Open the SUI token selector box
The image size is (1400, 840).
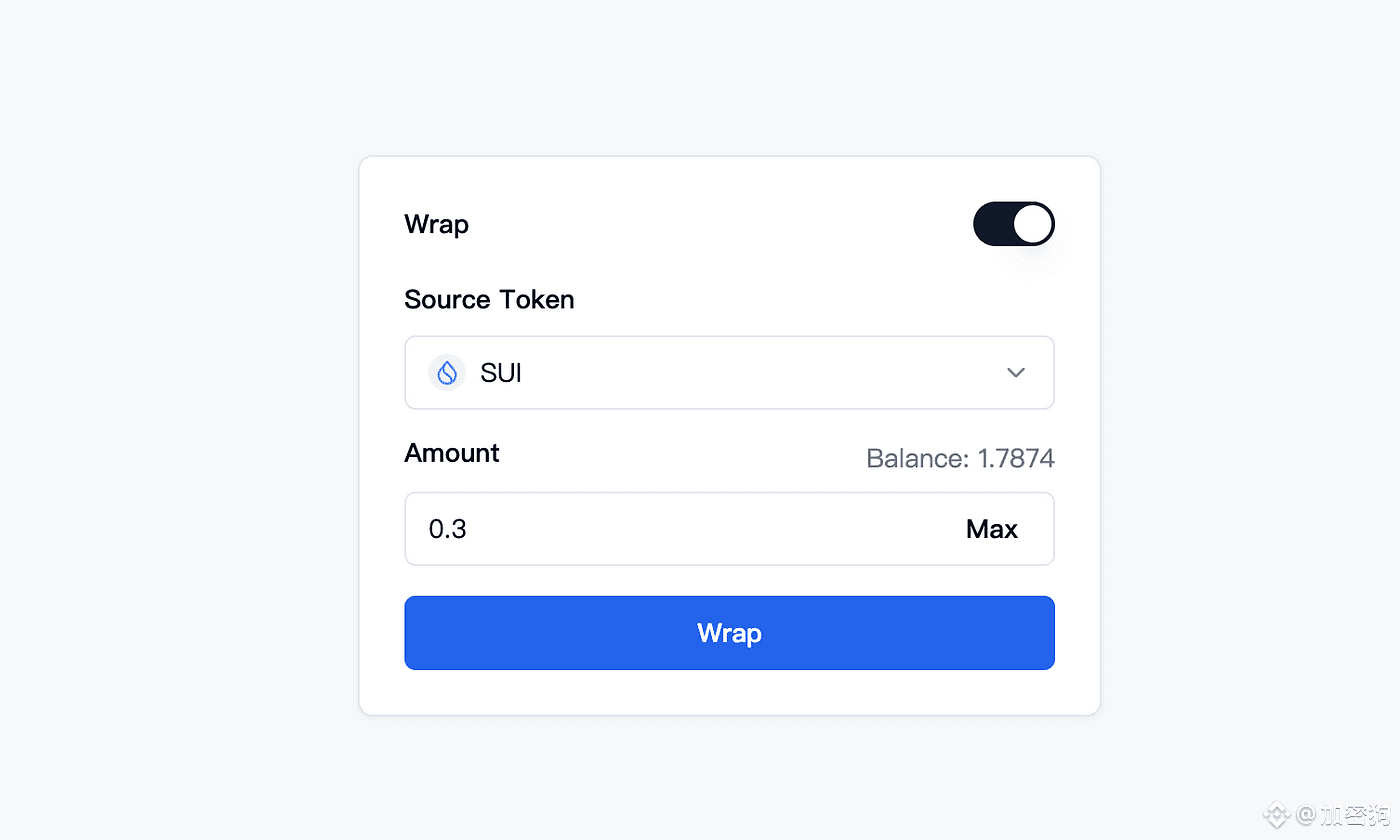click(729, 373)
